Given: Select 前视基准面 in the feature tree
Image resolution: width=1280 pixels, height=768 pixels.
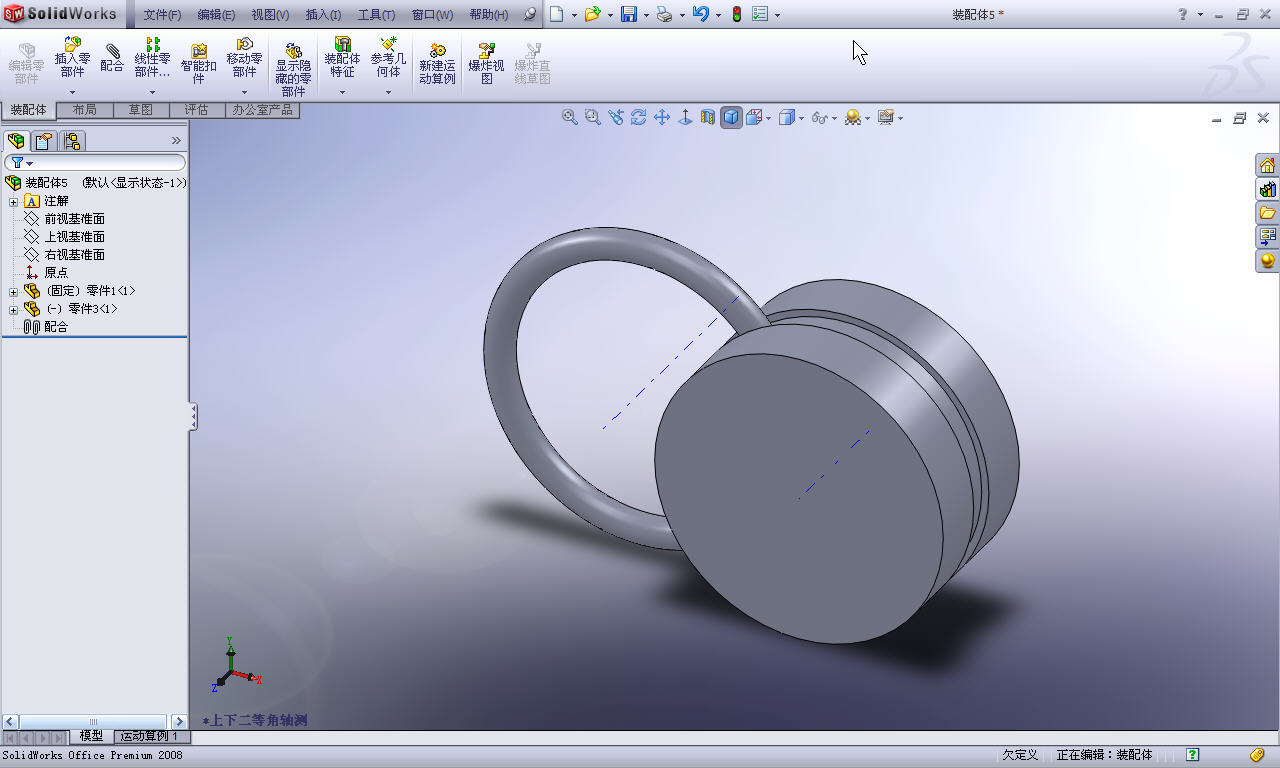Looking at the screenshot, I should point(75,219).
